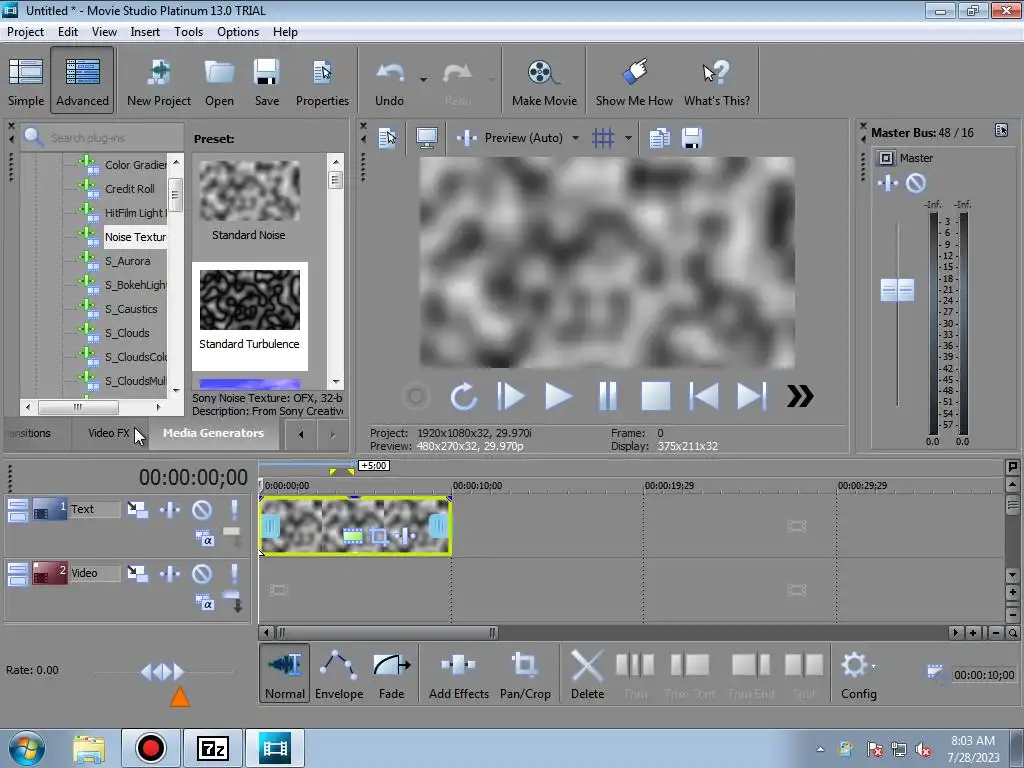Expand the Undo history dropdown arrow
Image resolution: width=1024 pixels, height=768 pixels.
[x=423, y=79]
